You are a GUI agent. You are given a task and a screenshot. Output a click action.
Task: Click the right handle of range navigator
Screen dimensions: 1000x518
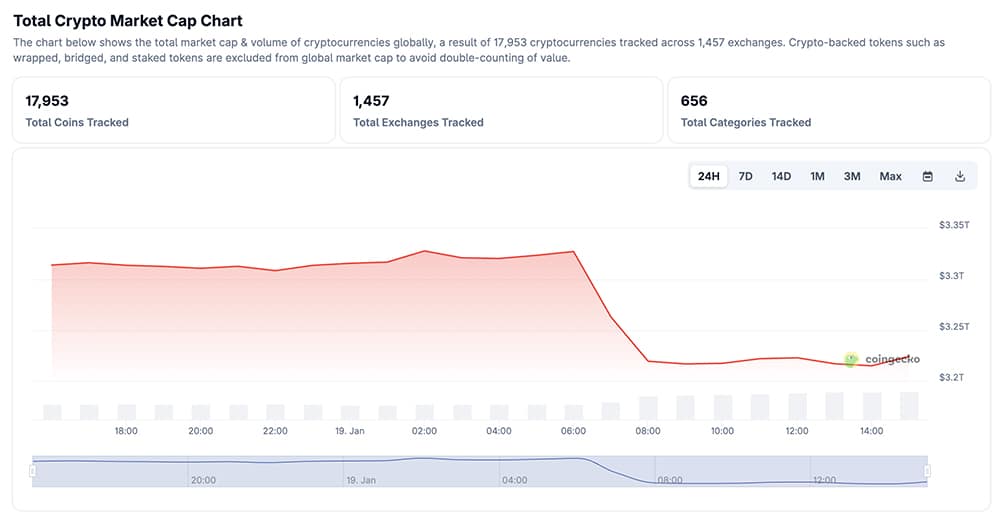pyautogui.click(x=927, y=470)
